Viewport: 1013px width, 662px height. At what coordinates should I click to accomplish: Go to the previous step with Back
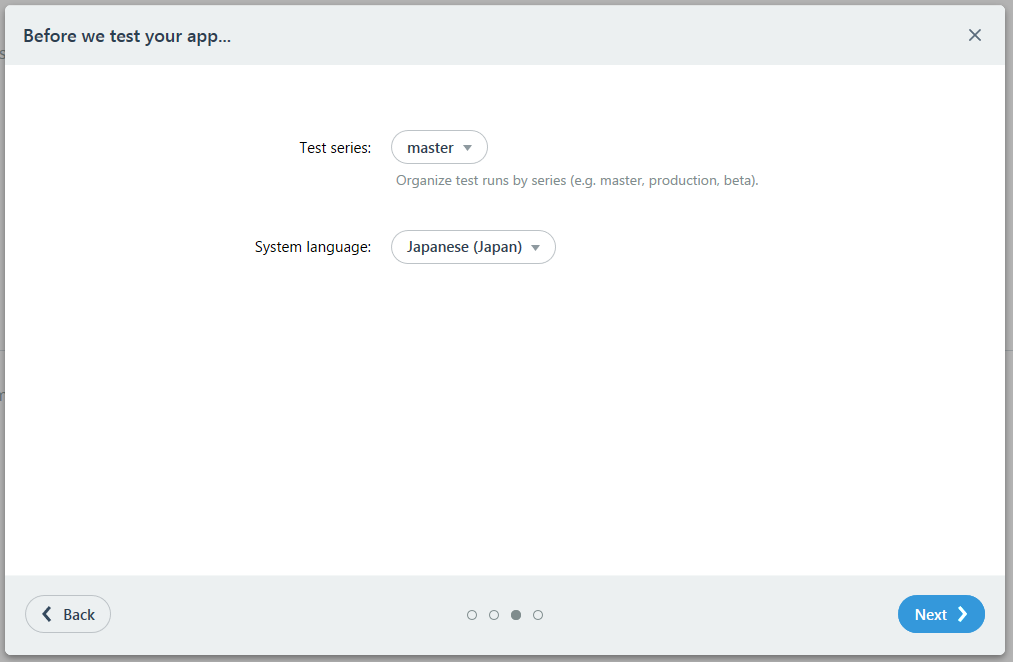(x=68, y=614)
